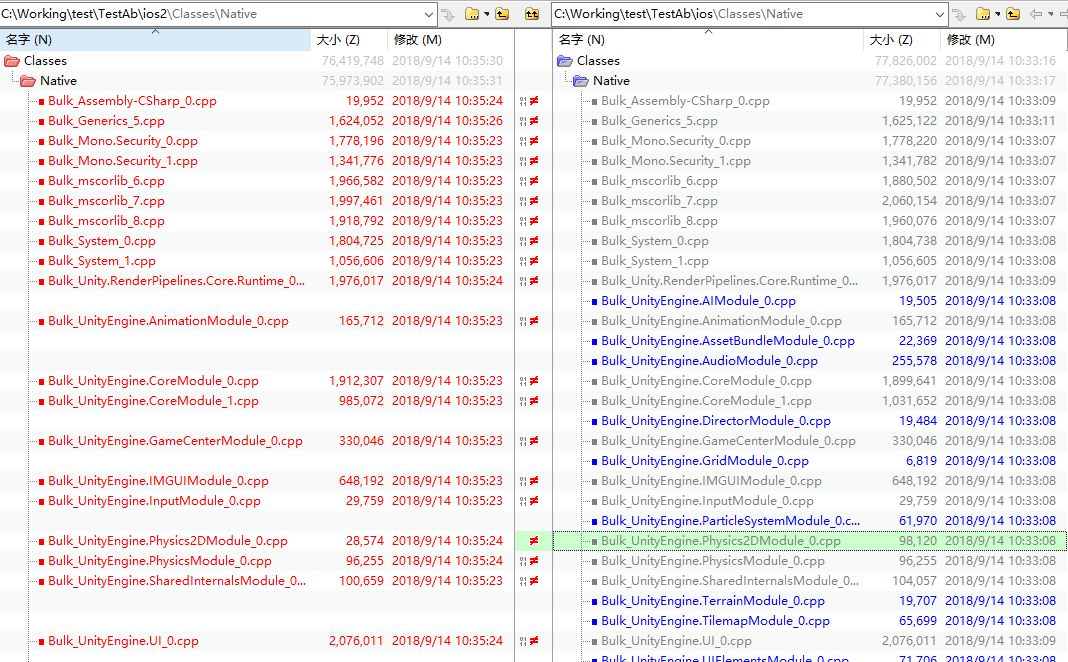
Task: Sort left pane by 名字 (N) column
Action: coord(155,40)
